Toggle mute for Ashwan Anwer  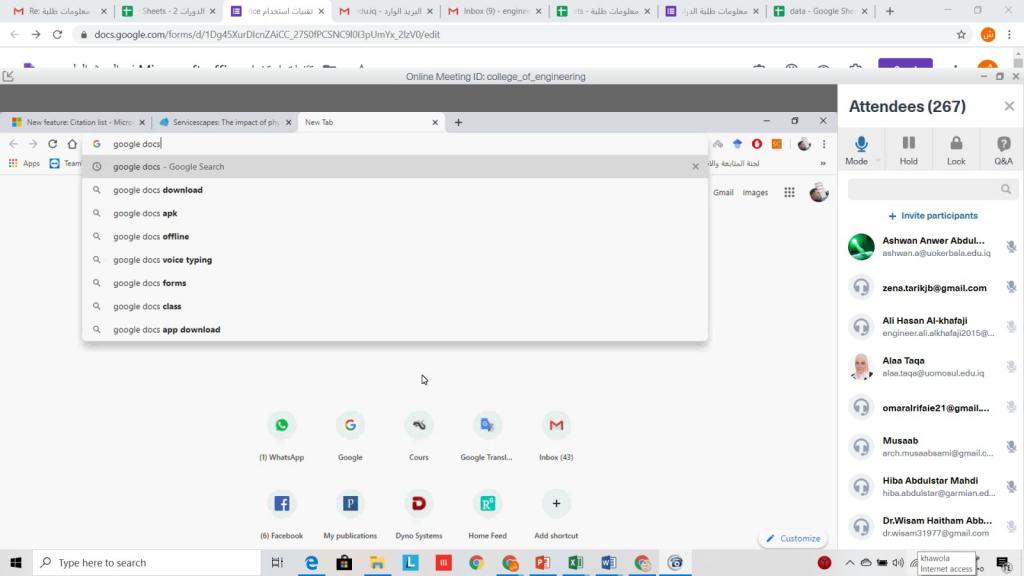(x=1011, y=247)
